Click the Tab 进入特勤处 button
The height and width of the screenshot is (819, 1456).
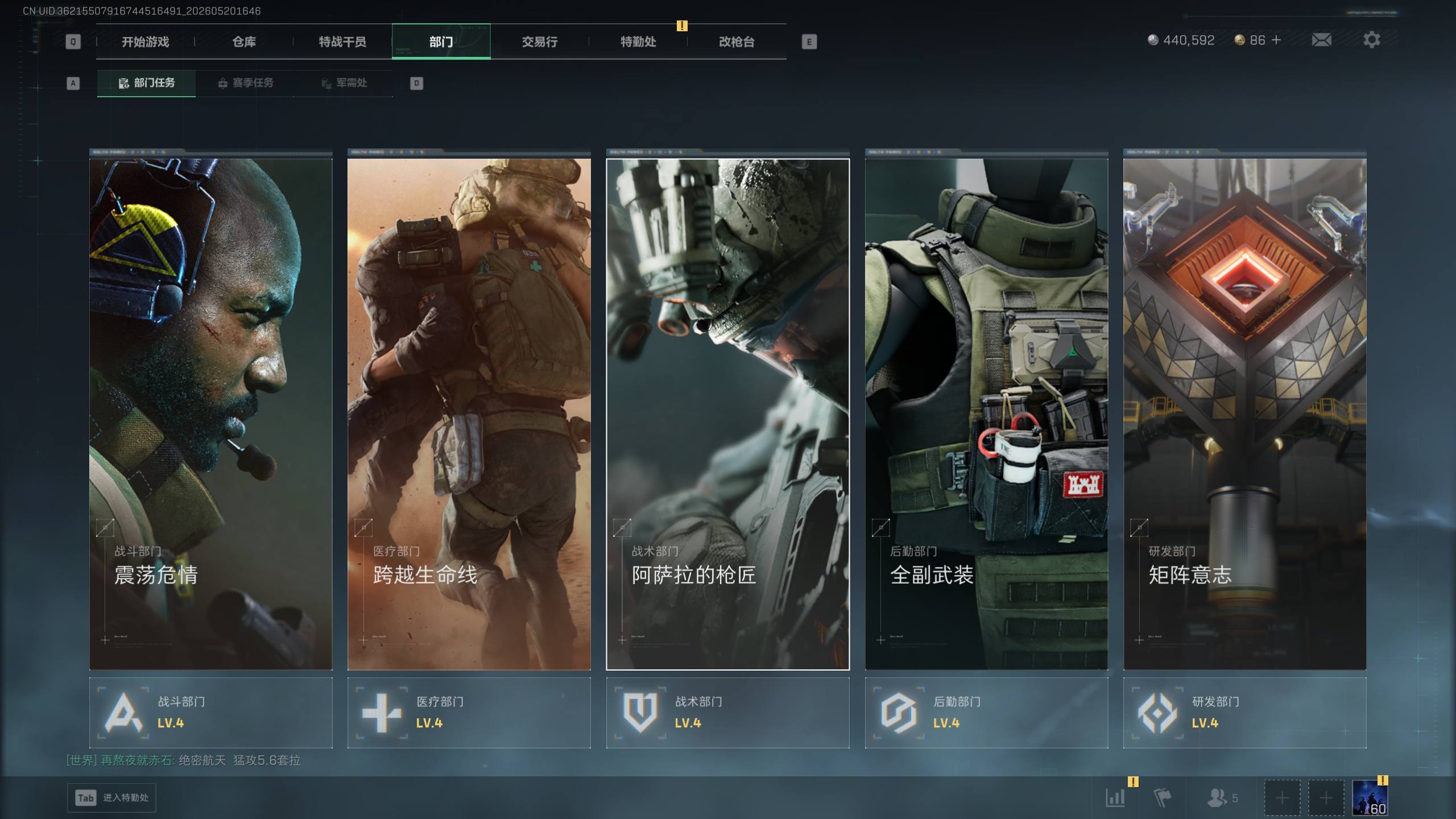pyautogui.click(x=111, y=798)
